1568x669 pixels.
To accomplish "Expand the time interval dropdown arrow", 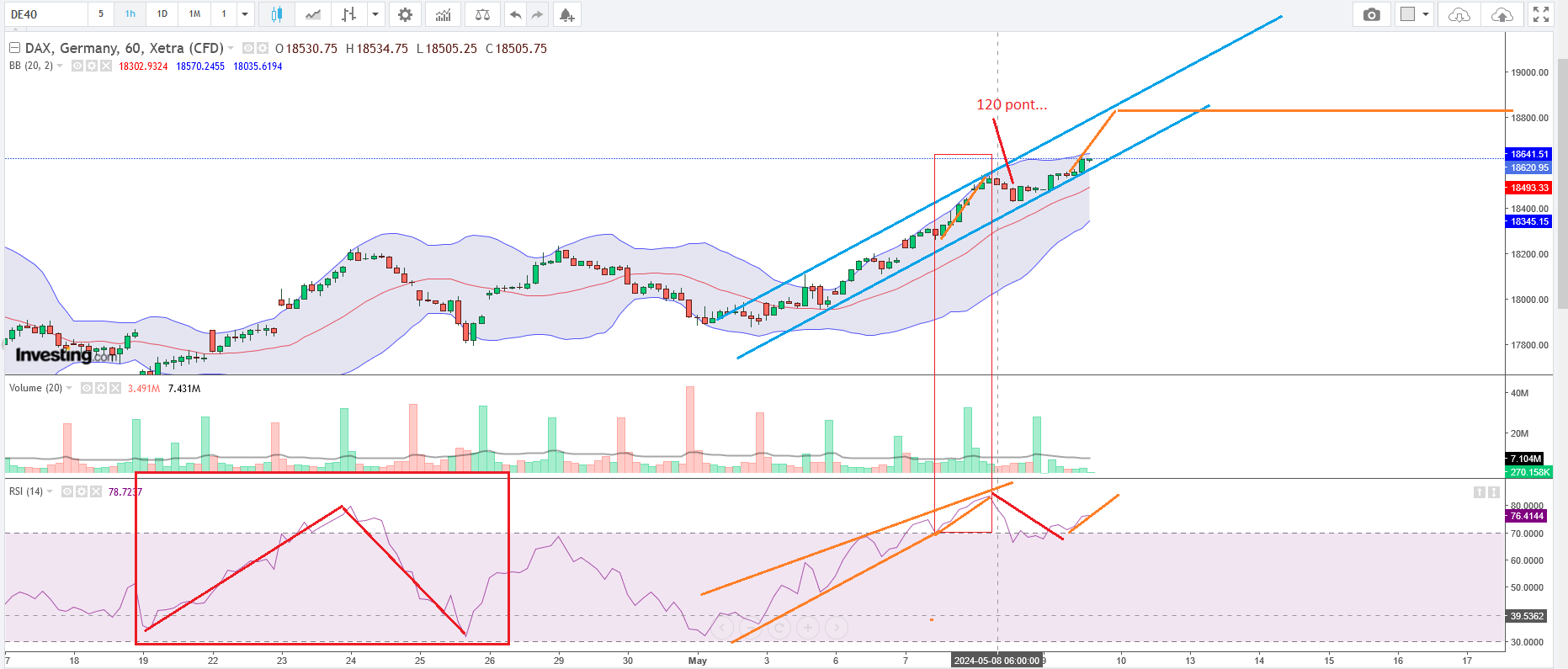I will pos(245,14).
